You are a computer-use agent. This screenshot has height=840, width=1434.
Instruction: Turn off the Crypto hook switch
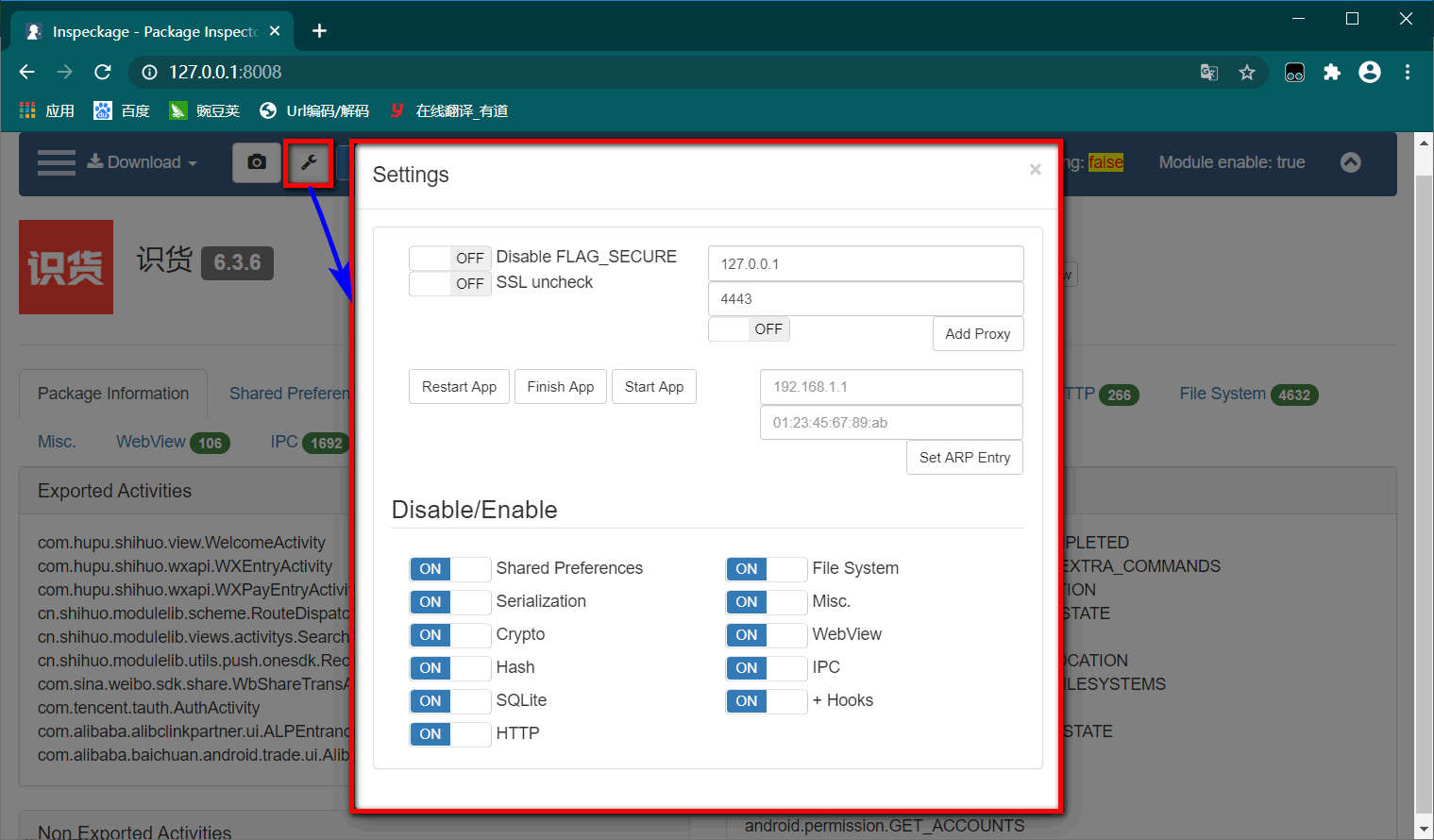tap(450, 635)
